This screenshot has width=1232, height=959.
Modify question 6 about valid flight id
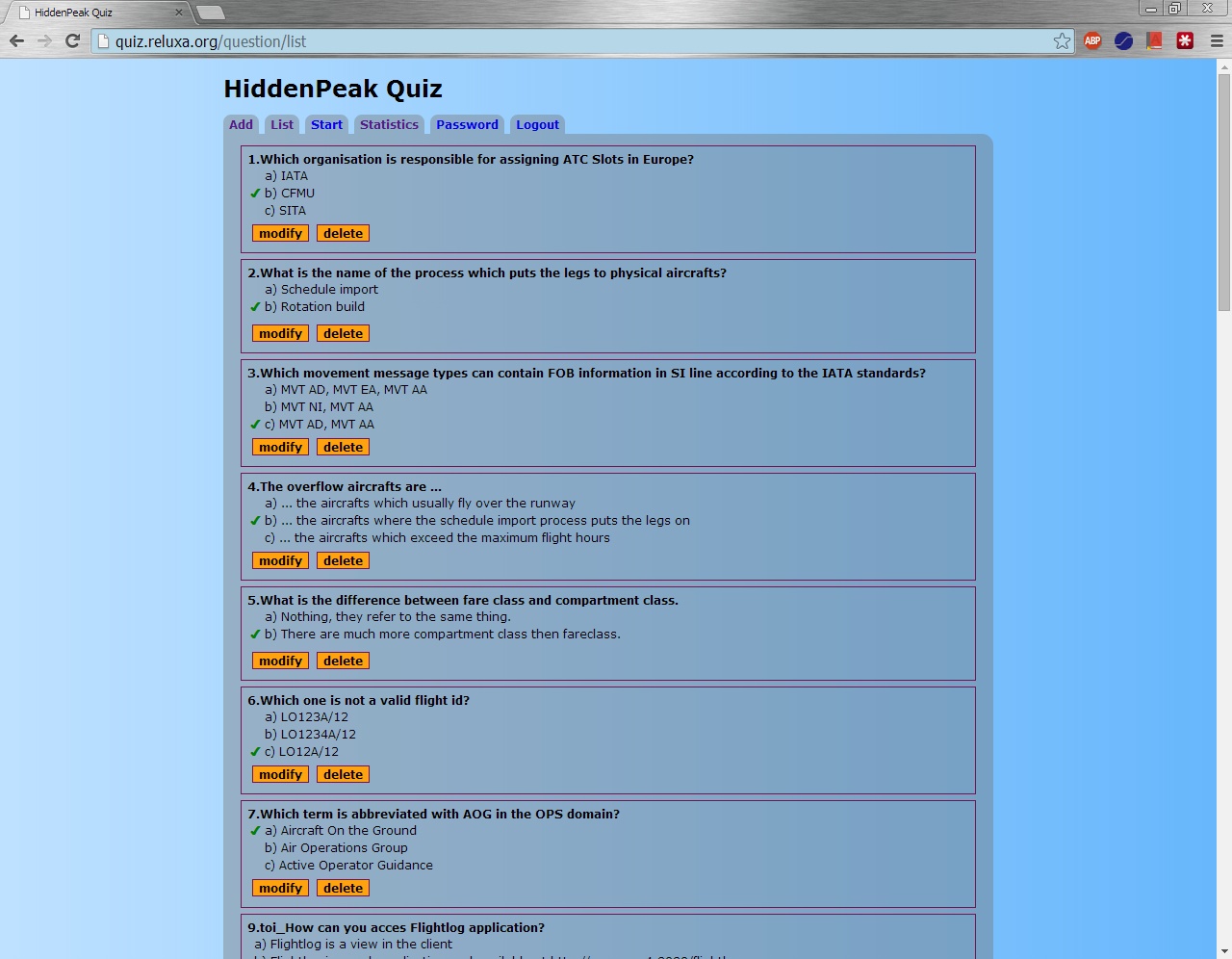point(280,774)
